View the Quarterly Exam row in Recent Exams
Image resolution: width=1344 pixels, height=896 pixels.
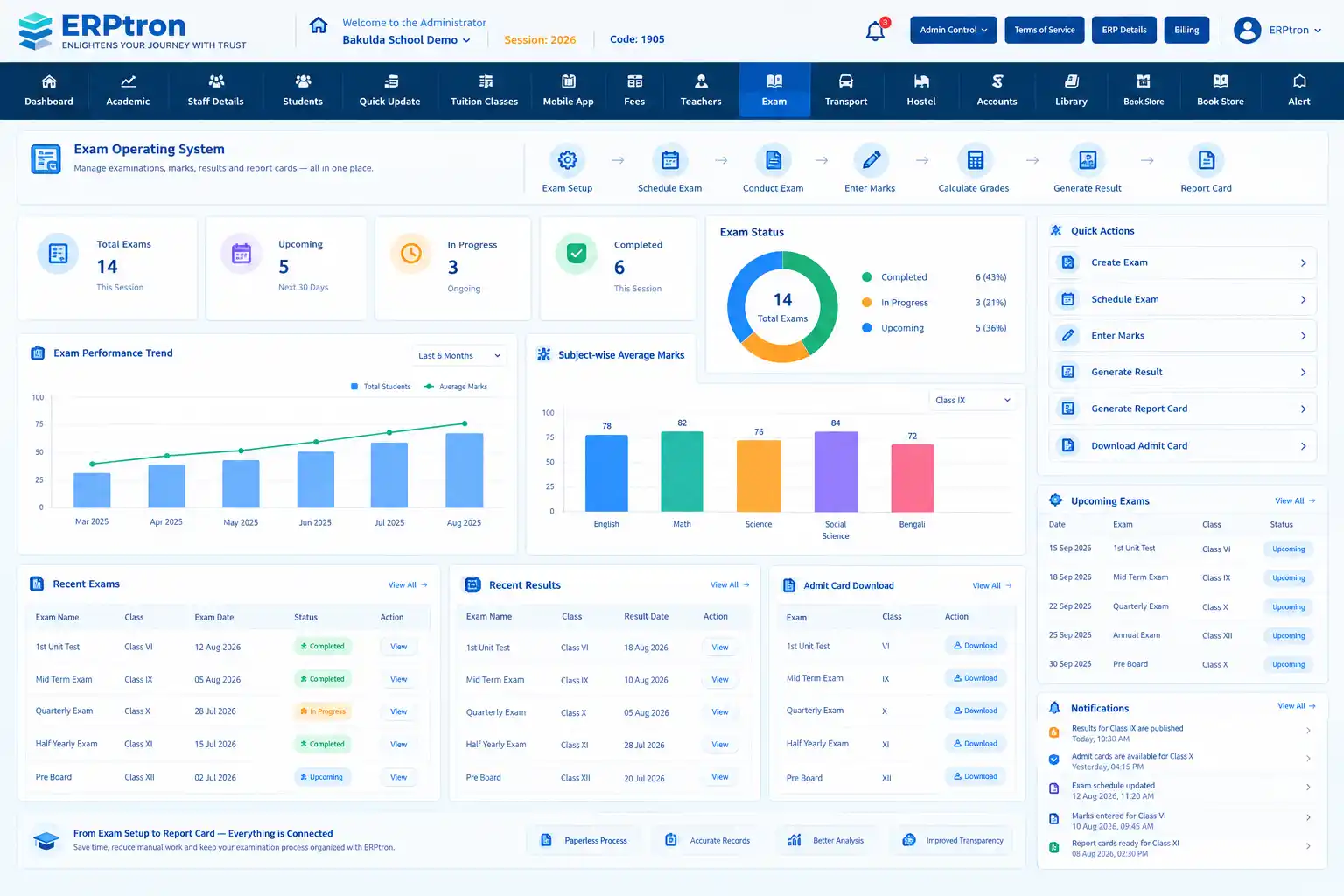point(398,711)
